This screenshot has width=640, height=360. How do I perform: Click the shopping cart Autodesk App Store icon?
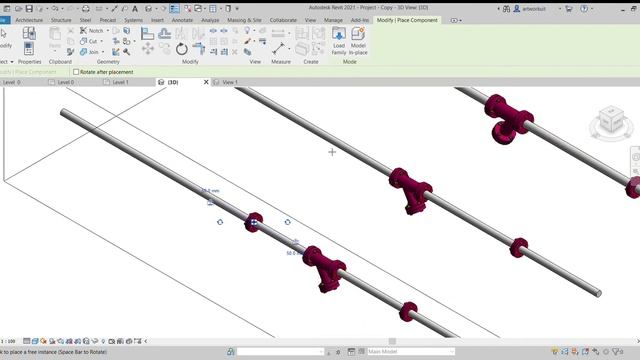point(569,9)
